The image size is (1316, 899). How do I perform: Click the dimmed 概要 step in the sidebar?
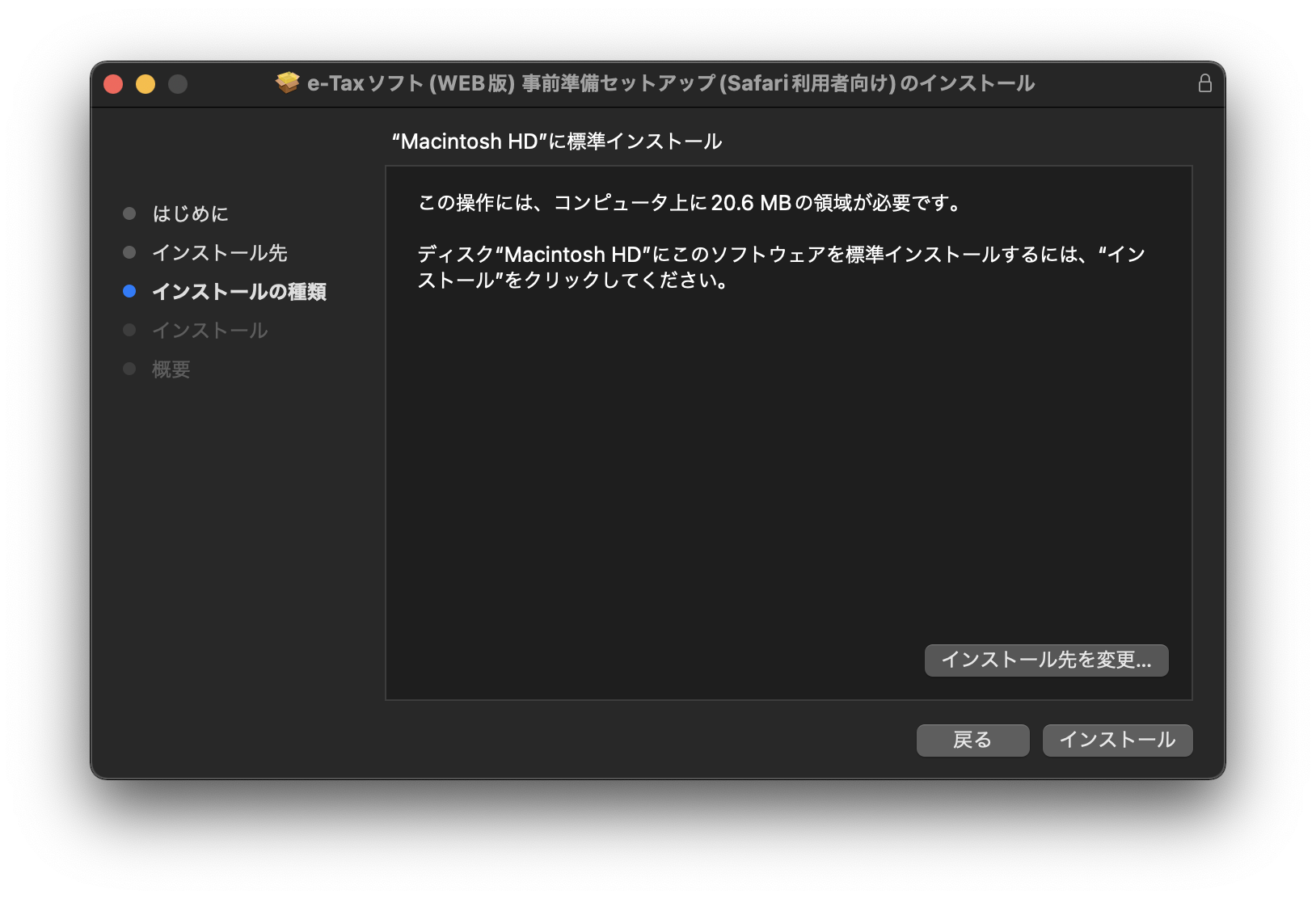coord(171,369)
